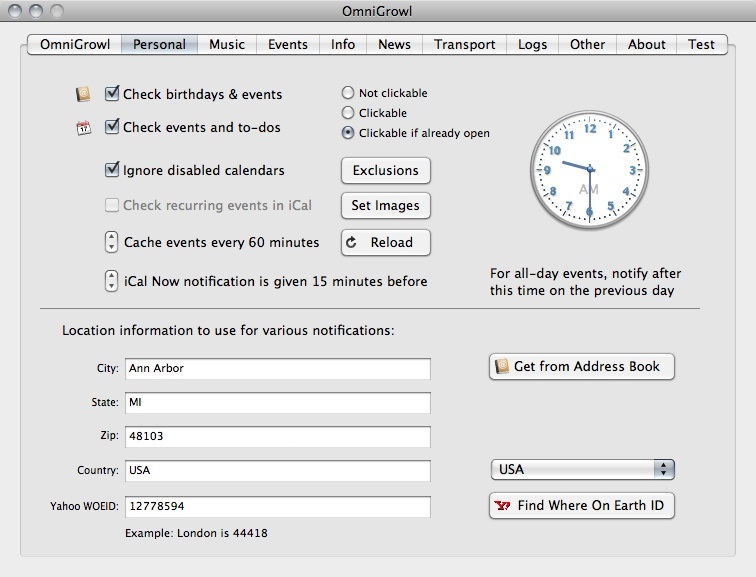The height and width of the screenshot is (577, 756).
Task: Click Find Where On Earth ID button
Action: [x=581, y=506]
